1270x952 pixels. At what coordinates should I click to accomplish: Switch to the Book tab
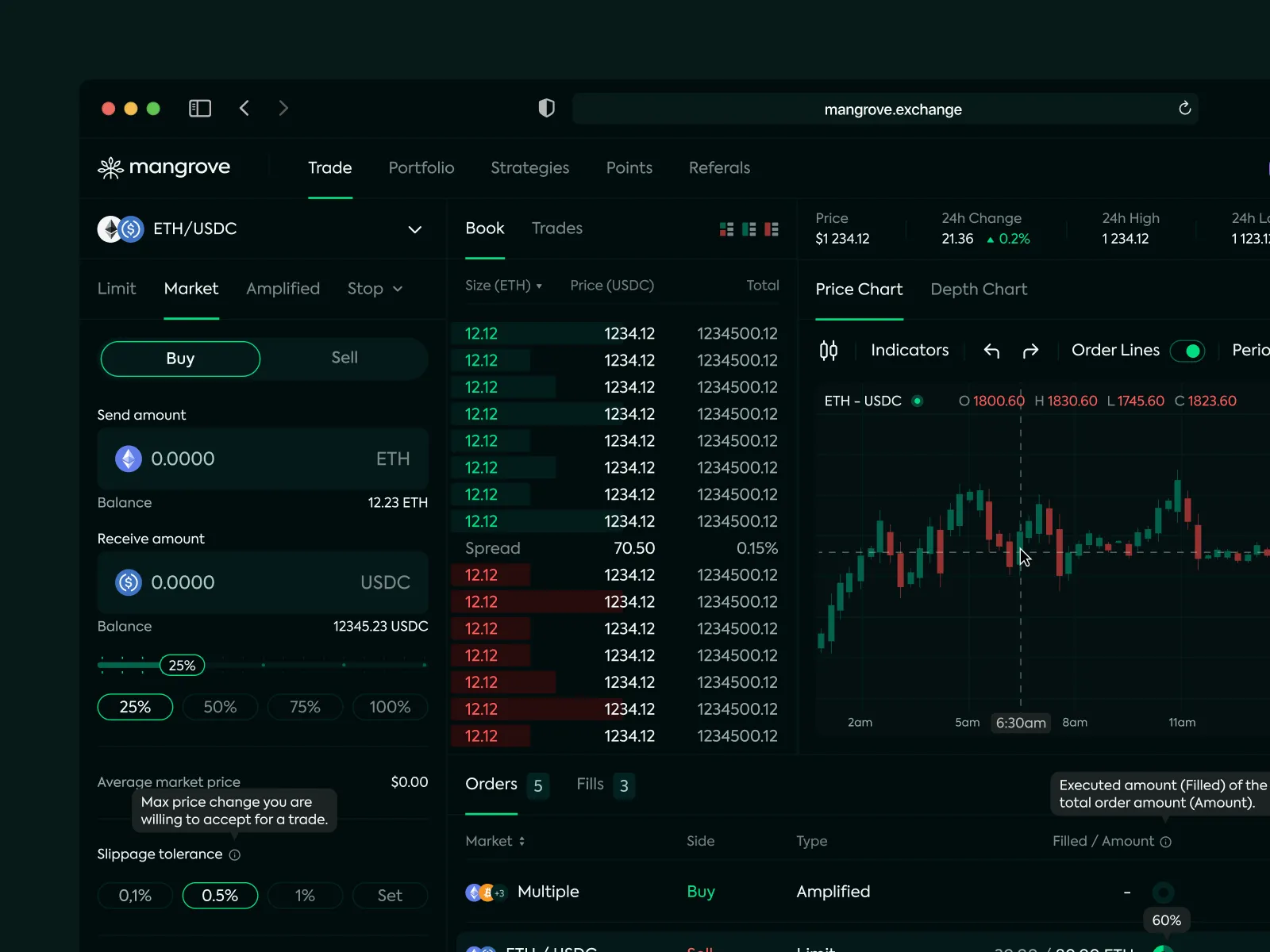[485, 228]
